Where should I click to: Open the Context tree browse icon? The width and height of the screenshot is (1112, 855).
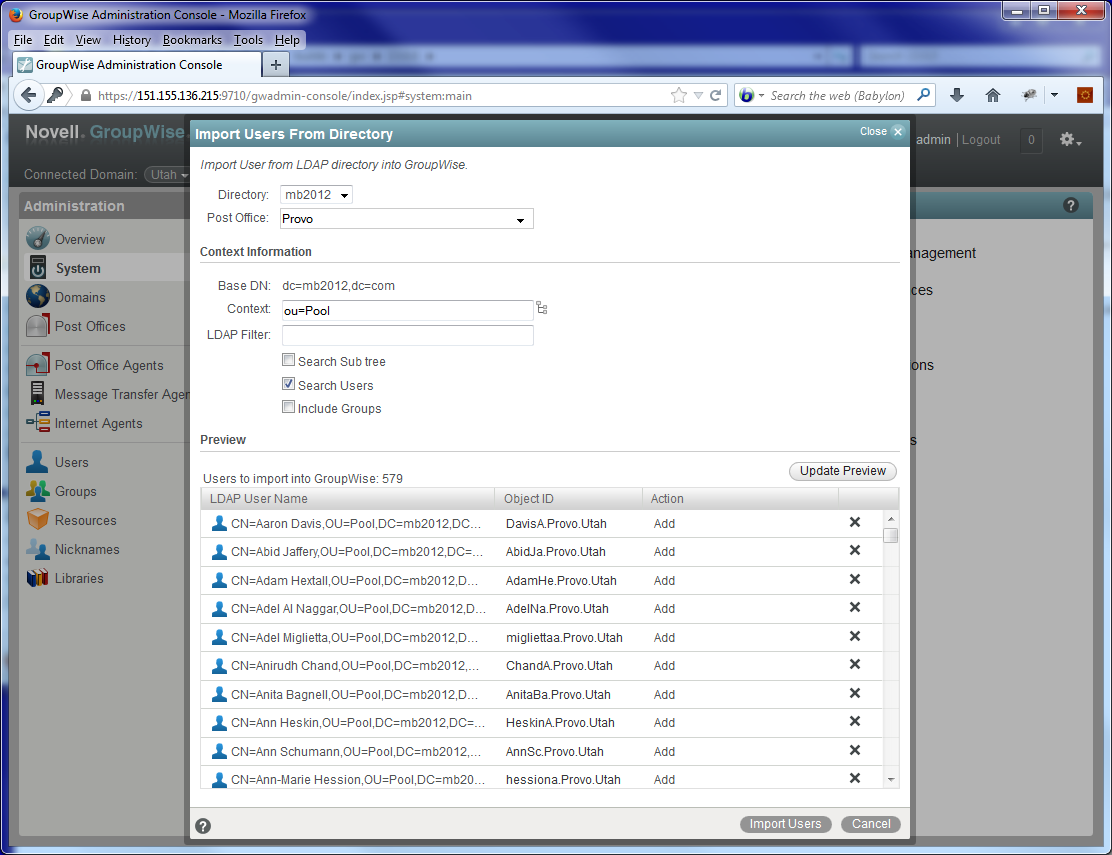[542, 308]
